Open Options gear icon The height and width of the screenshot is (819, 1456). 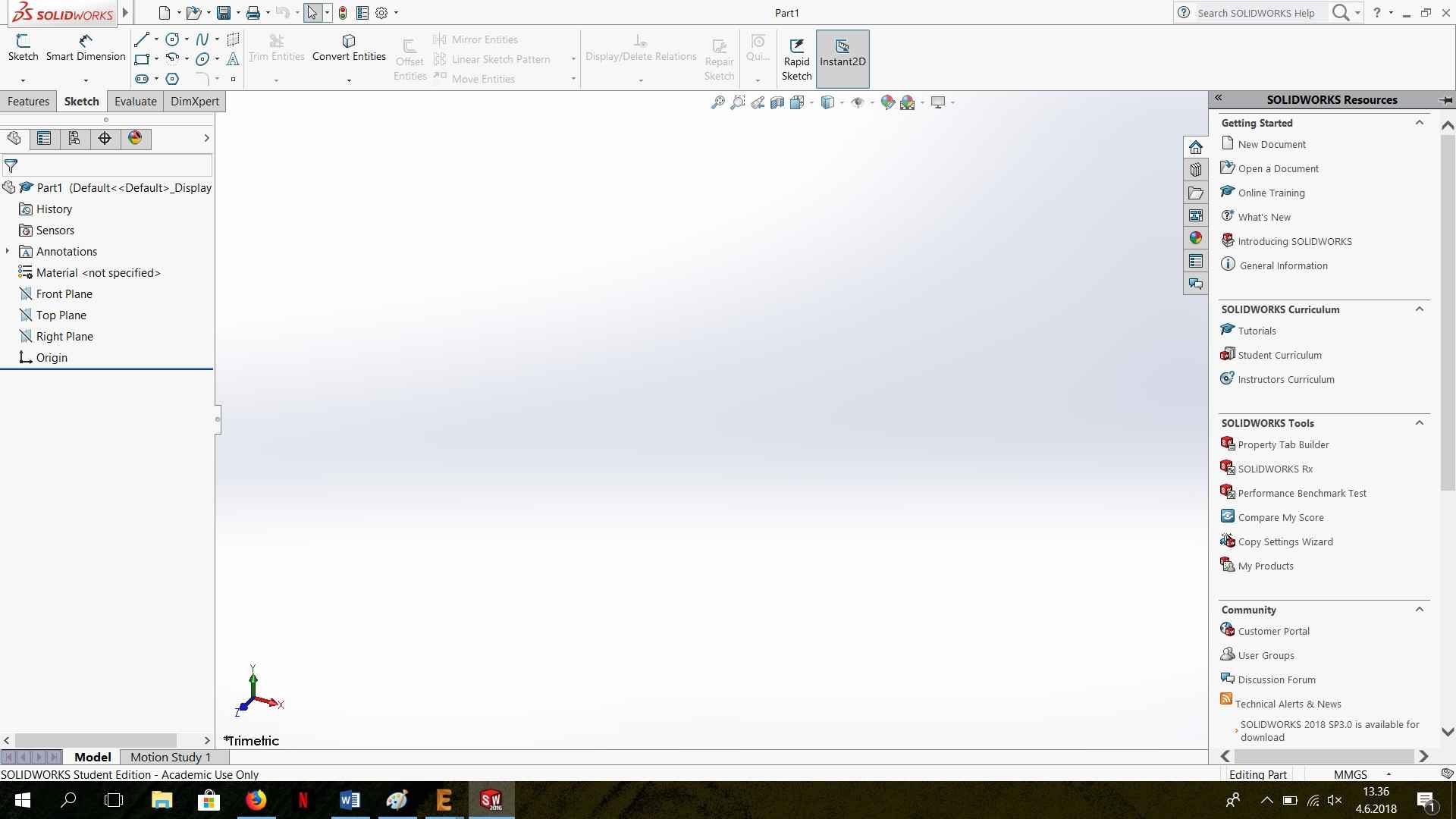pyautogui.click(x=381, y=13)
